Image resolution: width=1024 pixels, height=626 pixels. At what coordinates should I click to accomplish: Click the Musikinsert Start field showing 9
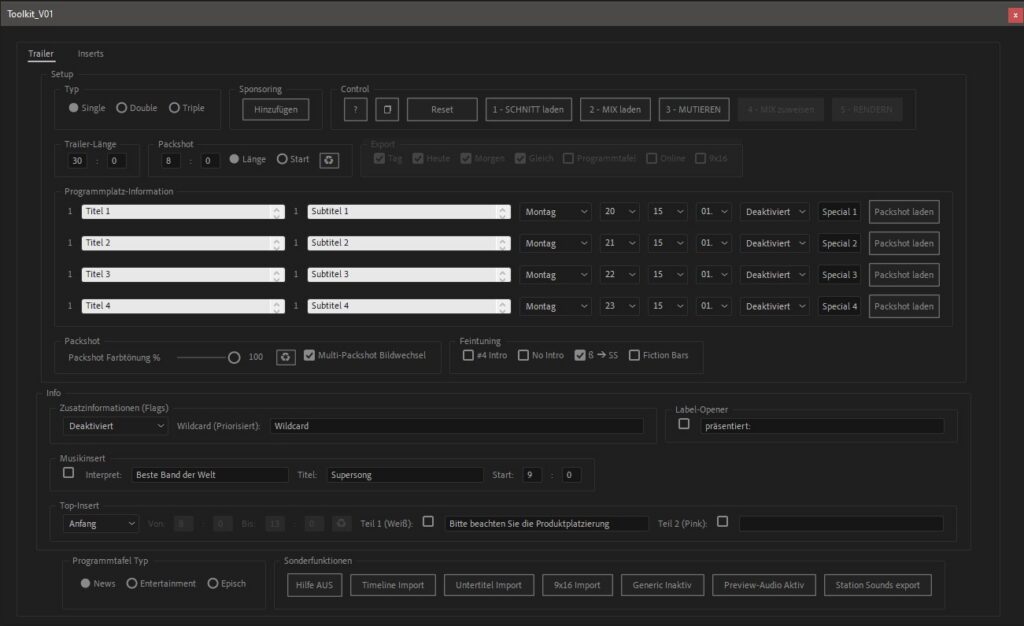(532, 475)
